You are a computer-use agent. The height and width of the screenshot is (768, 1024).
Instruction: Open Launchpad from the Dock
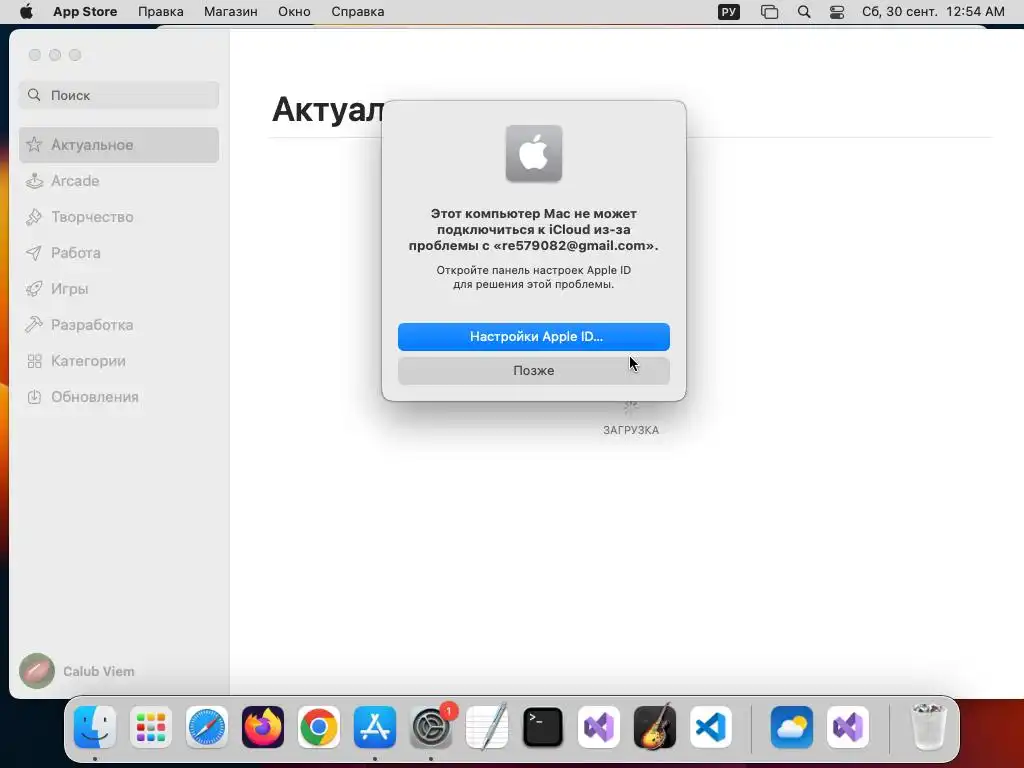pos(151,727)
